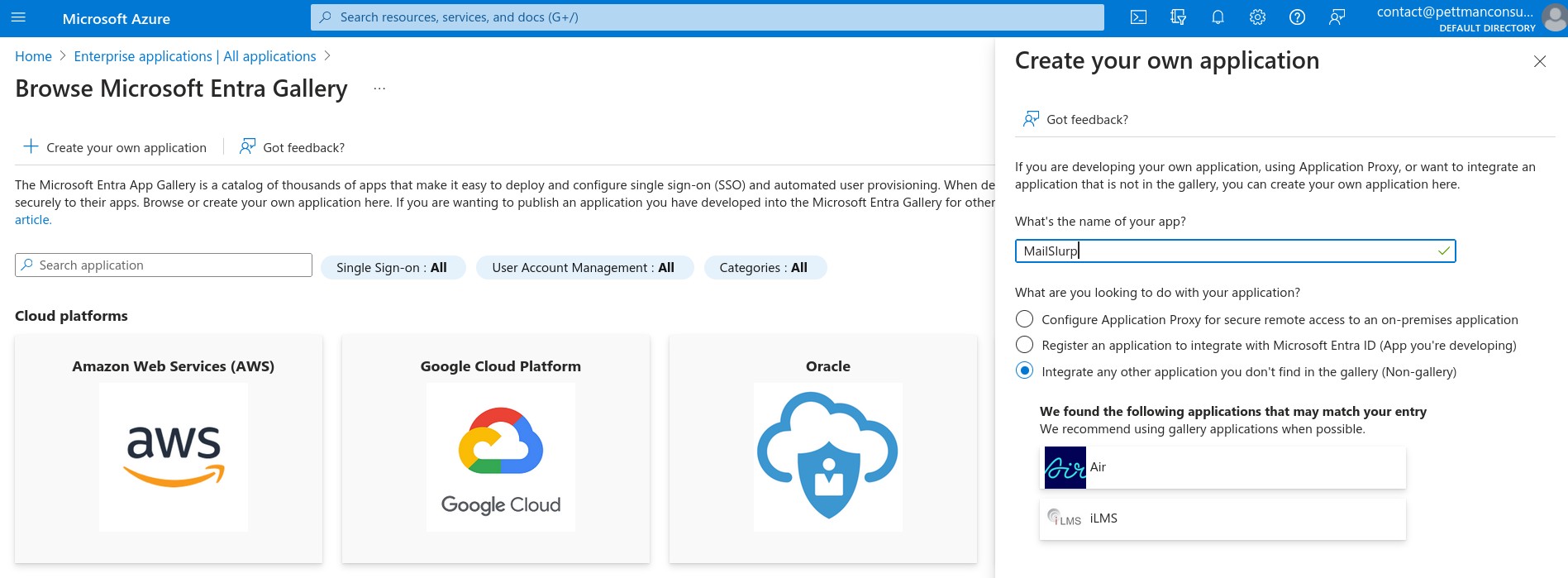The height and width of the screenshot is (578, 1568).
Task: Open the Help question mark menu
Action: point(1297,17)
